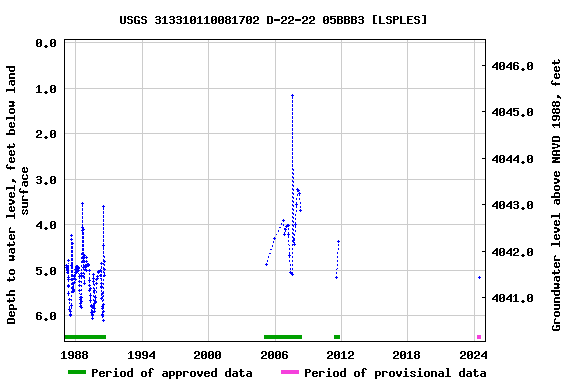Click the isolated 2024 data point

point(479,277)
